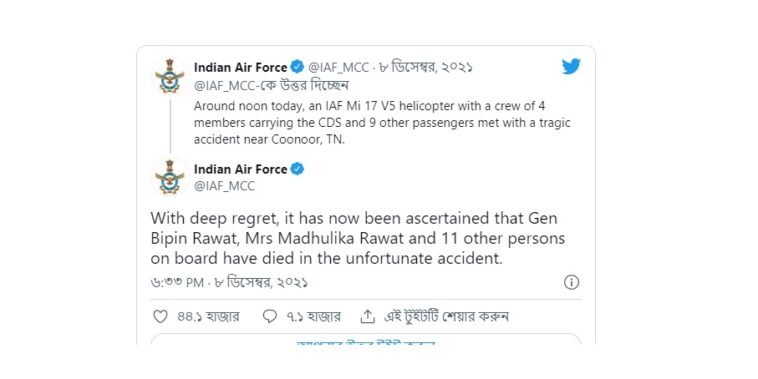Click the share upload arrow icon

coord(368,317)
